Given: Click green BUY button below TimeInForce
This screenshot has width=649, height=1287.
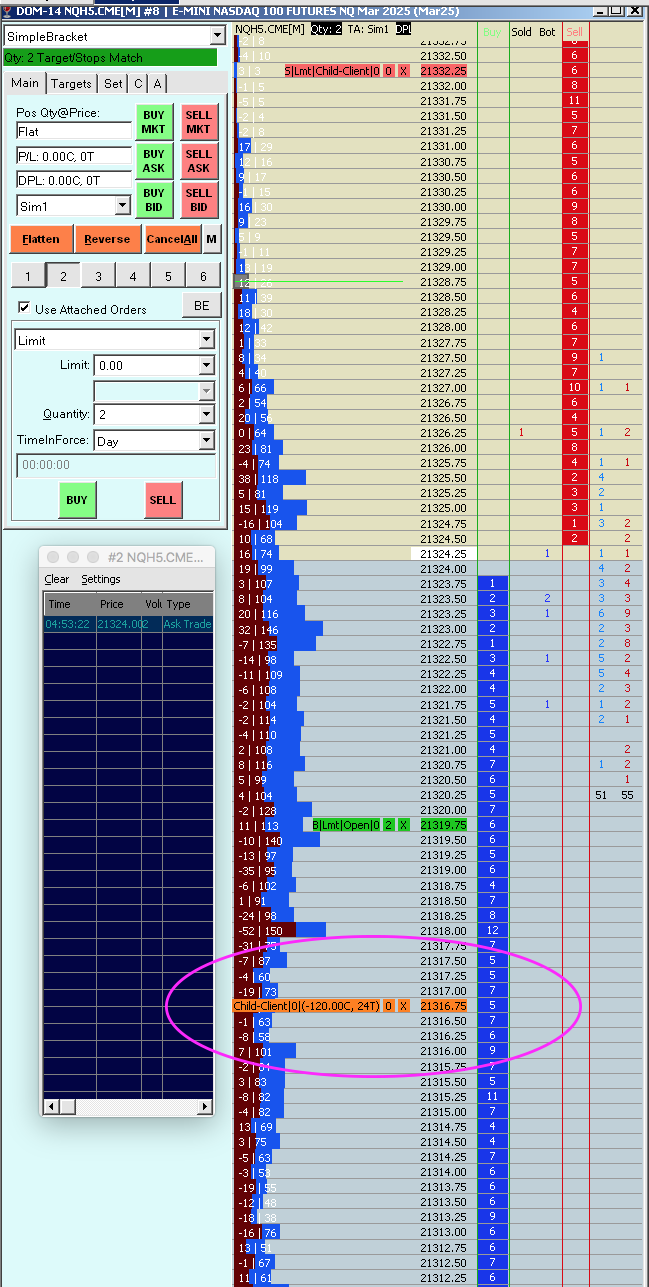Looking at the screenshot, I should coord(77,500).
